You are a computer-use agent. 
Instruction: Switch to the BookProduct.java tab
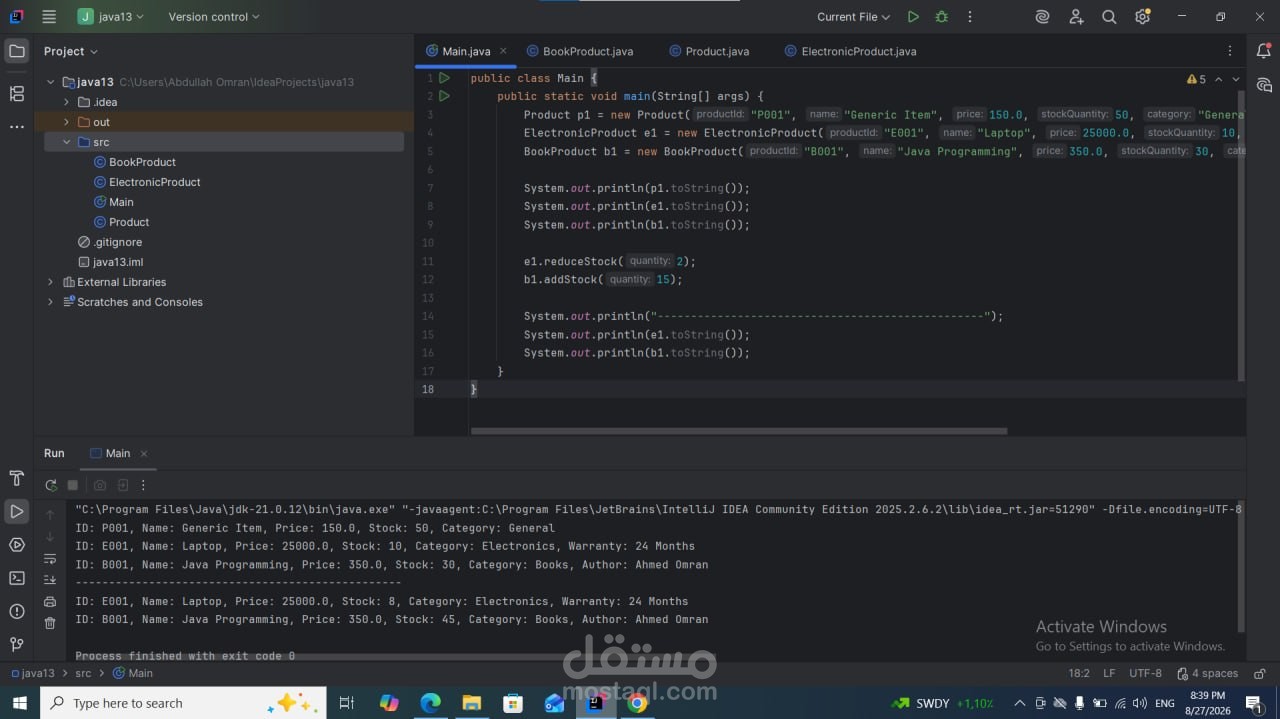pos(579,51)
